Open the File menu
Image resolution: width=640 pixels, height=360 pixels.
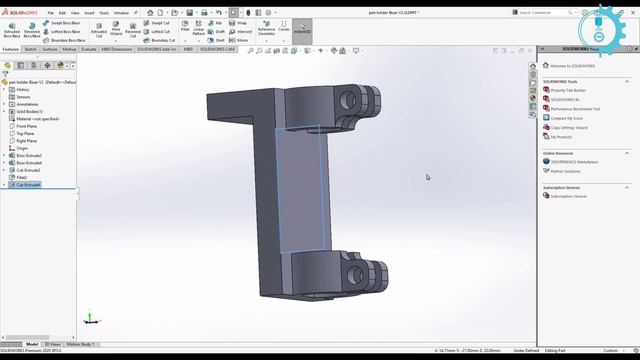click(x=51, y=13)
